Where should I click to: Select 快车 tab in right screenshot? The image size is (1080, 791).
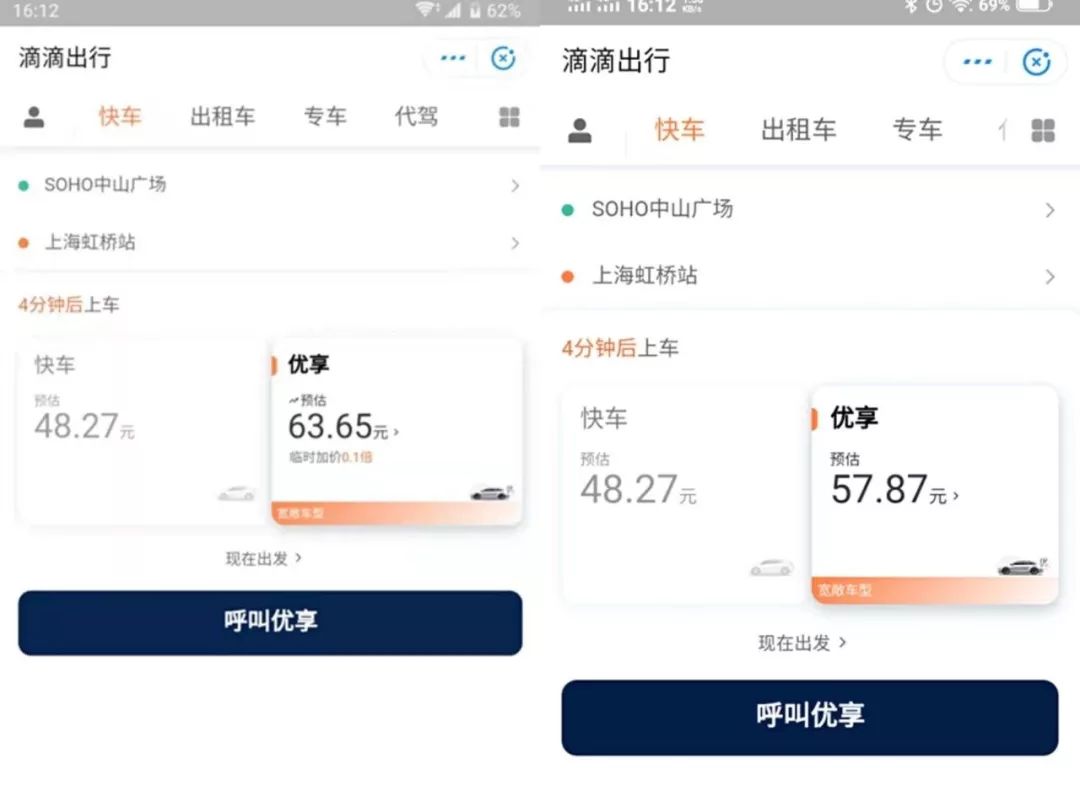pyautogui.click(x=679, y=130)
